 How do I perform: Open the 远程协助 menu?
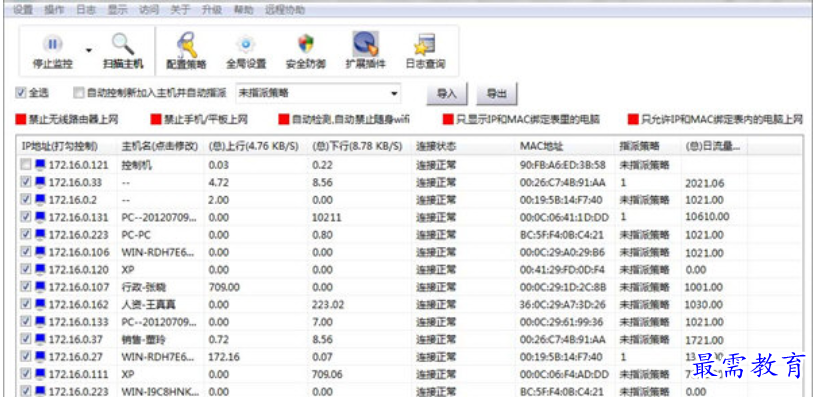[284, 10]
